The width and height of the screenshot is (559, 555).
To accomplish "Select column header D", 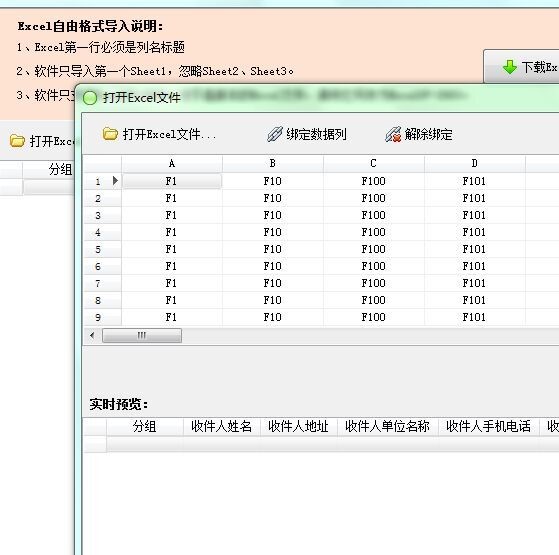I will click(x=475, y=164).
